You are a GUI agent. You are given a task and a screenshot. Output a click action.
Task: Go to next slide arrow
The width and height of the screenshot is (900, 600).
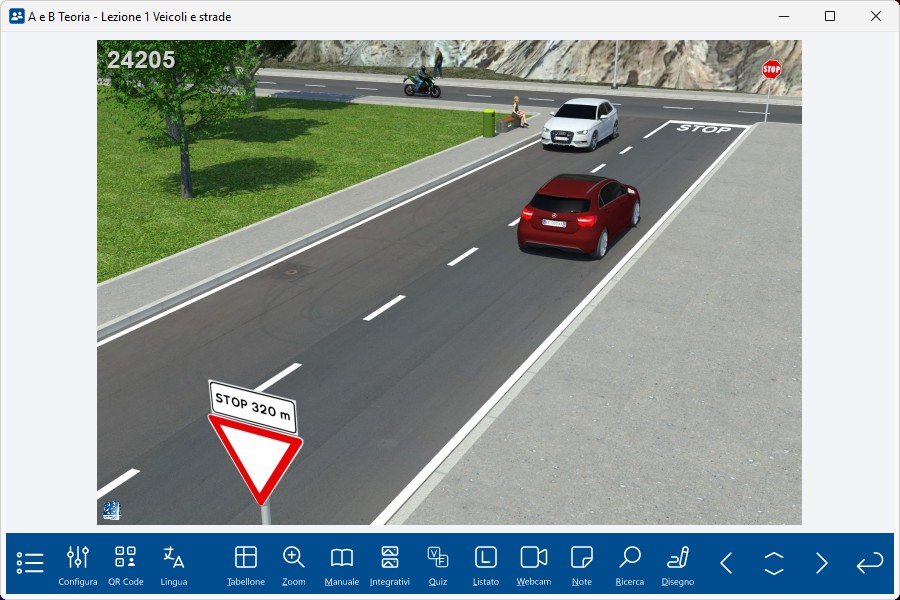[822, 563]
